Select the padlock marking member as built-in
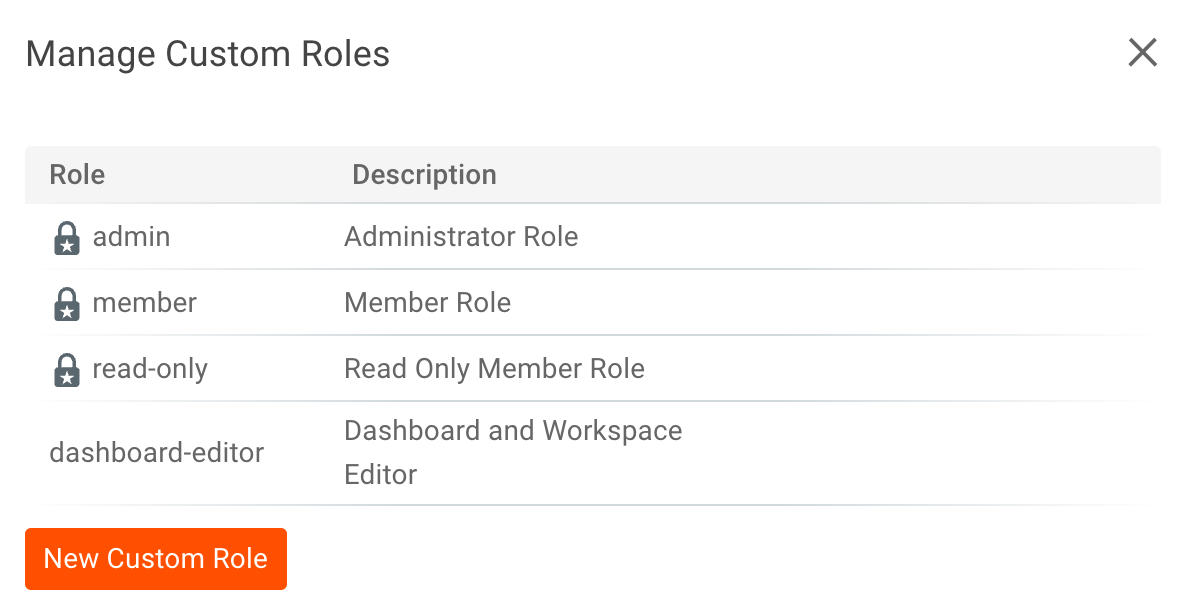The height and width of the screenshot is (616, 1187). tap(66, 303)
